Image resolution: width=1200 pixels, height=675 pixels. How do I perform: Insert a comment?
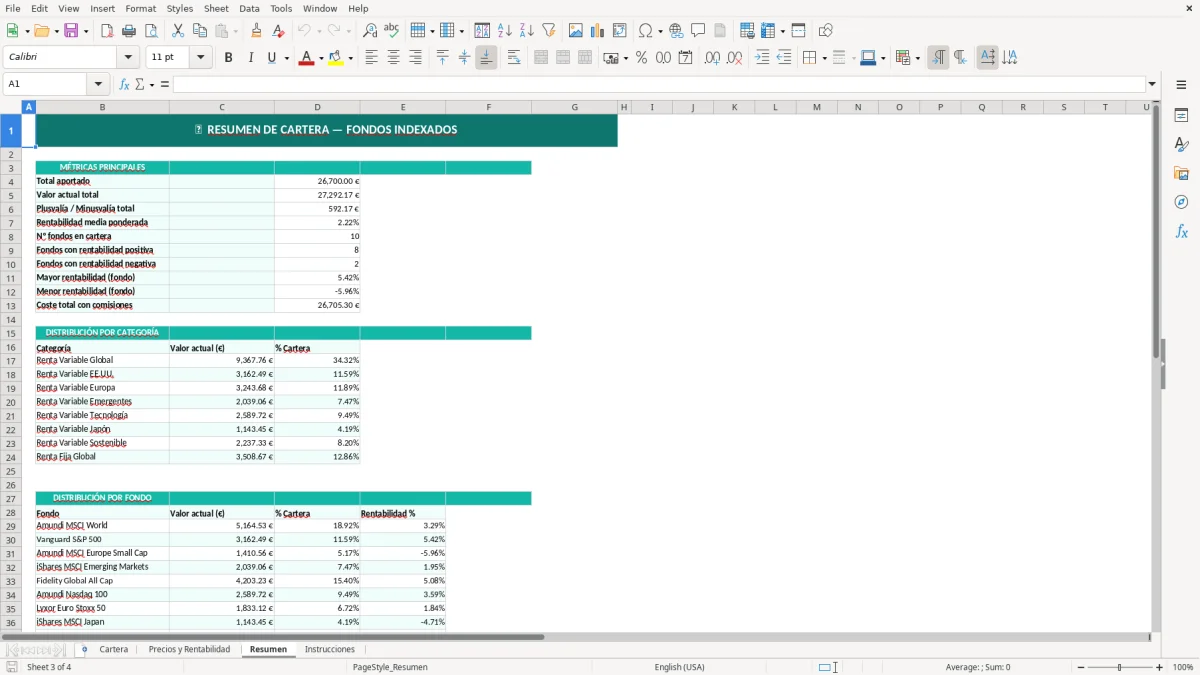[699, 31]
